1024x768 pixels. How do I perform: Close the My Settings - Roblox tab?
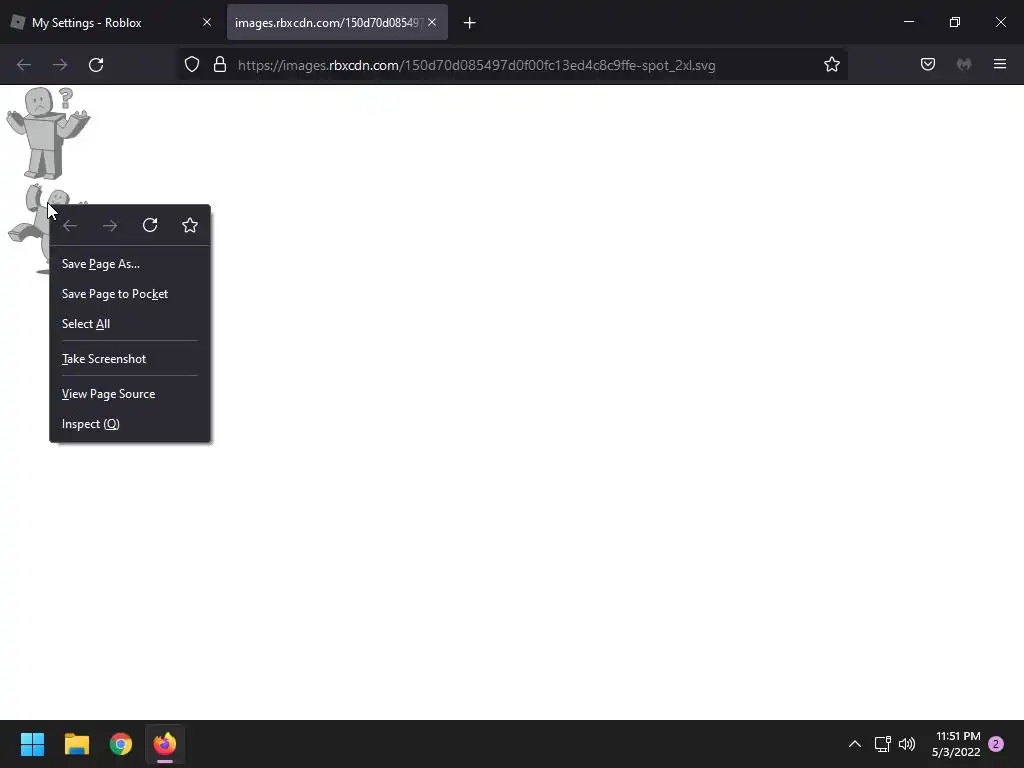(207, 22)
